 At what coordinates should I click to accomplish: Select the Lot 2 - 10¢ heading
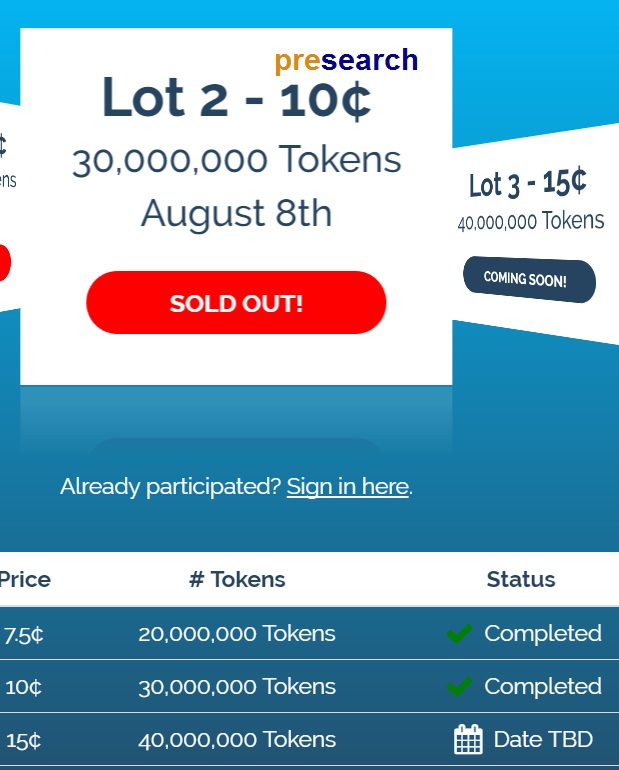pos(236,99)
